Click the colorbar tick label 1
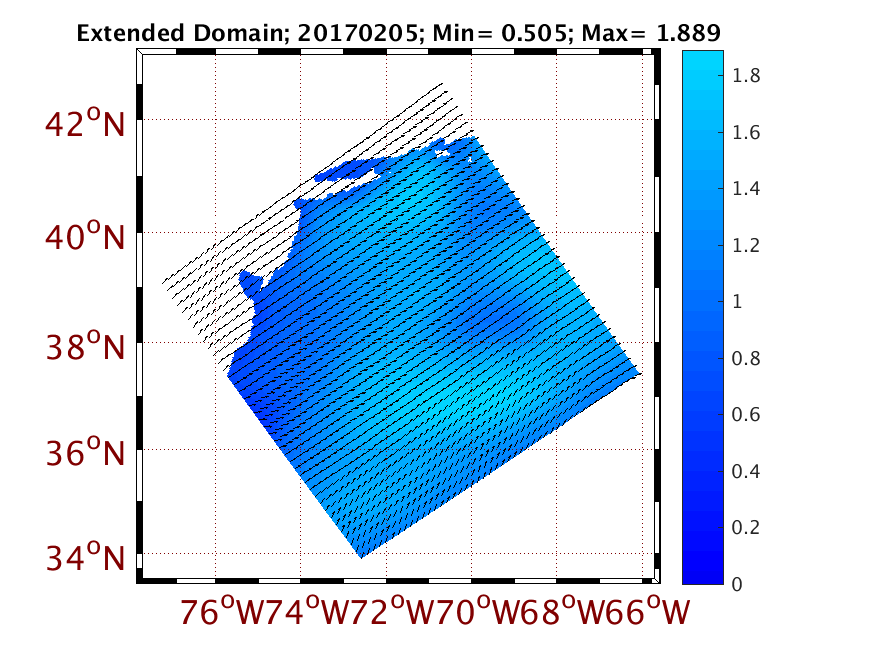Viewport: 874px width, 655px height. pyautogui.click(x=737, y=302)
